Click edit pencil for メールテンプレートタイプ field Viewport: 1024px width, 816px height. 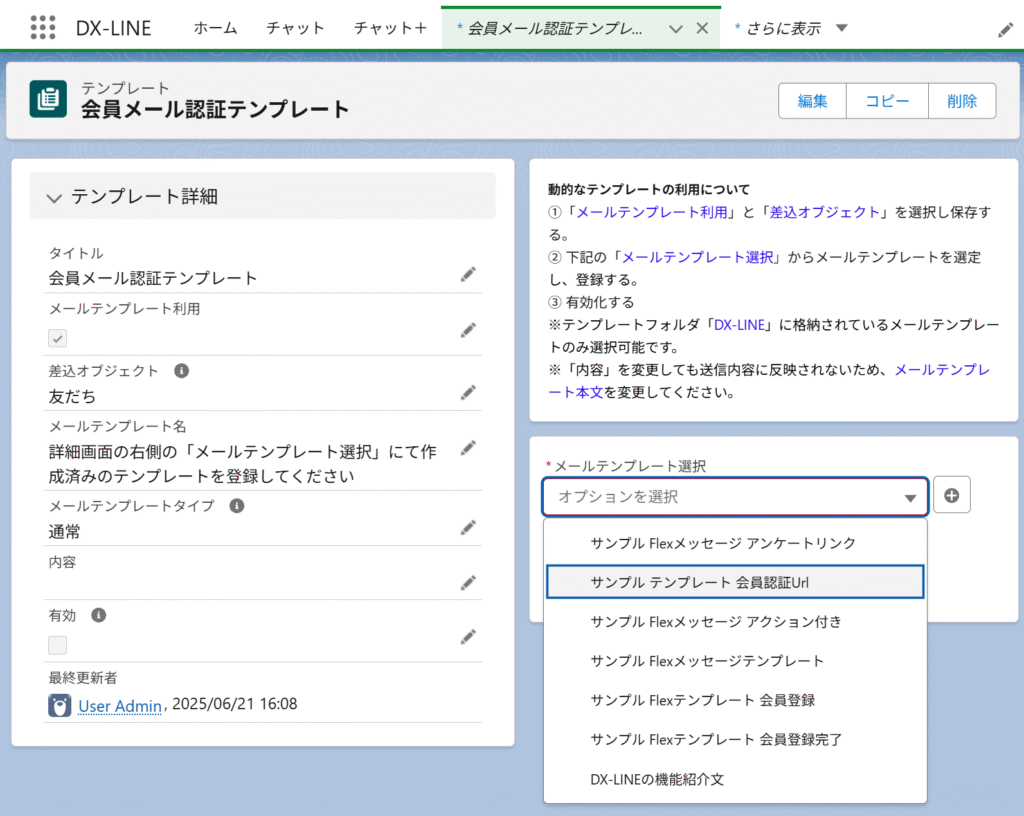tap(468, 527)
